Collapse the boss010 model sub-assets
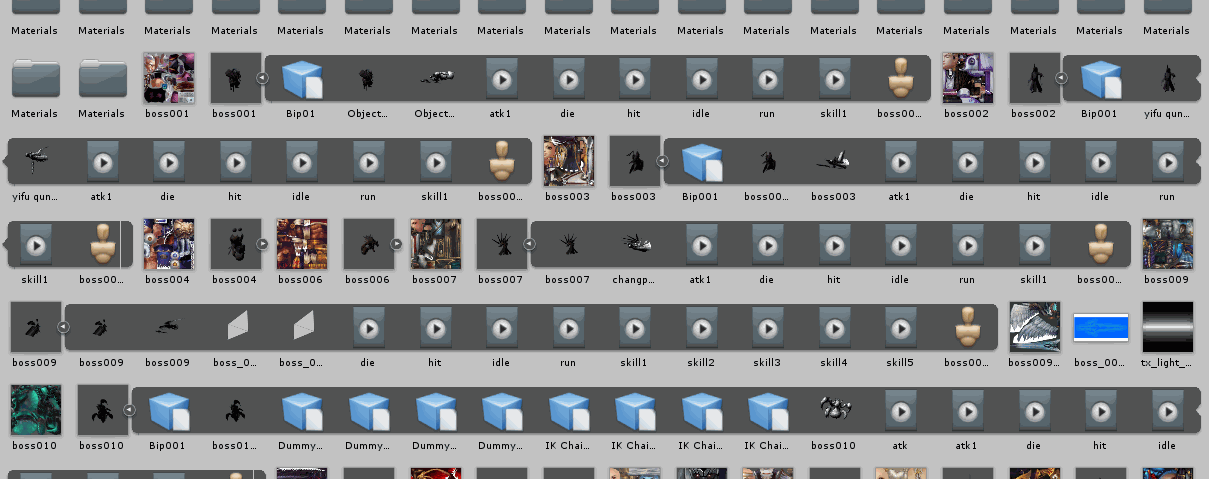 [129, 409]
